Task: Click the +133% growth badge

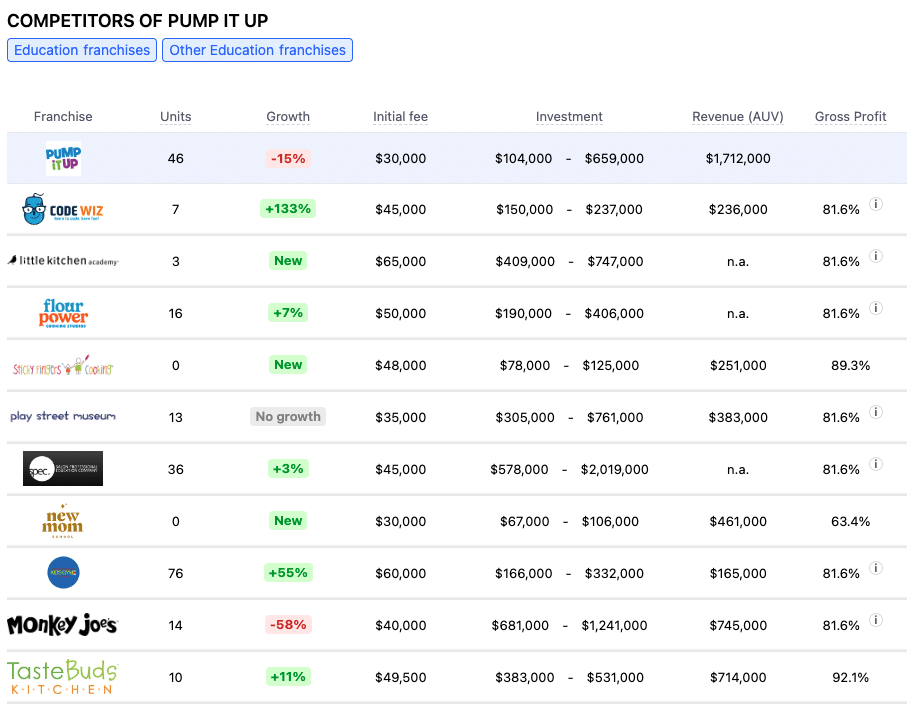Action: [x=288, y=209]
